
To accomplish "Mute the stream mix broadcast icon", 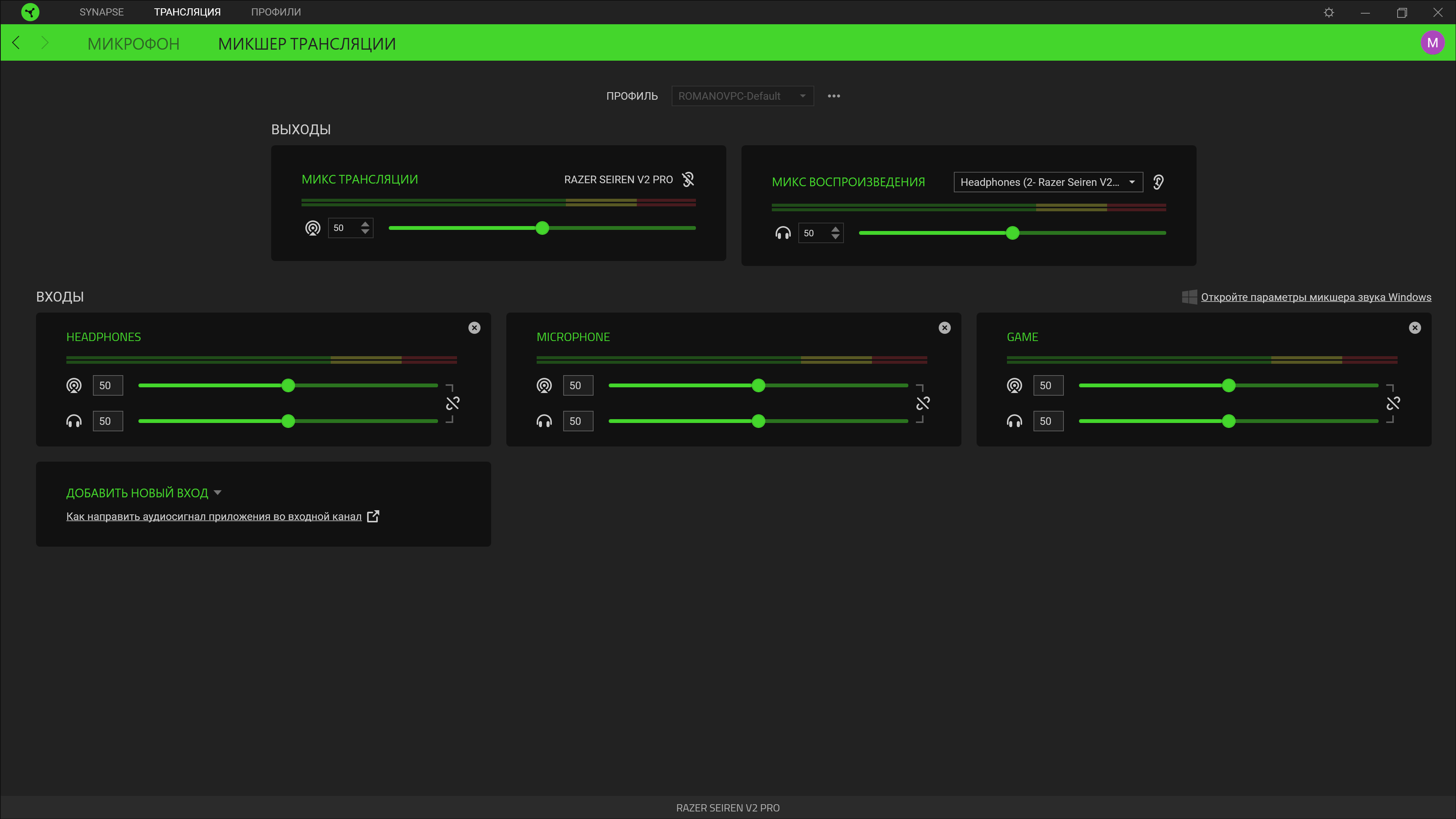I will point(313,228).
